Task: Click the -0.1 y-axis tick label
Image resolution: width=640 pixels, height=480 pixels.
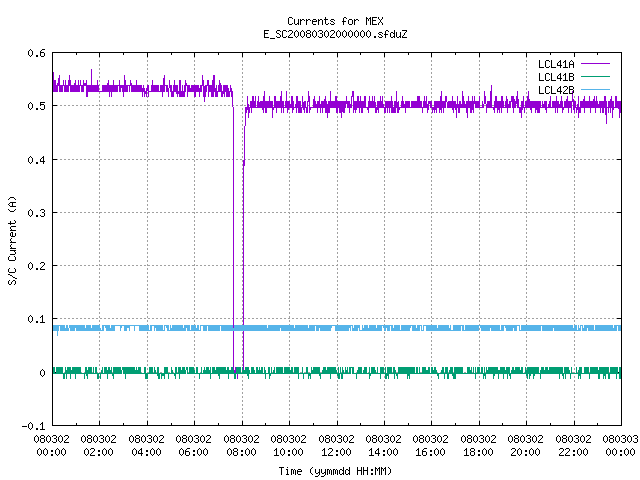Action: 33,426
